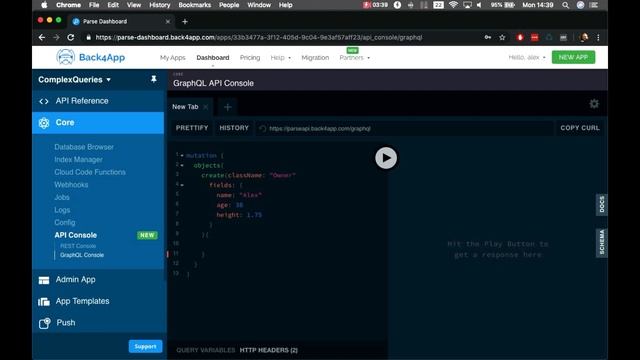
Task: Collapse fields block on line 4
Action: tap(182, 185)
